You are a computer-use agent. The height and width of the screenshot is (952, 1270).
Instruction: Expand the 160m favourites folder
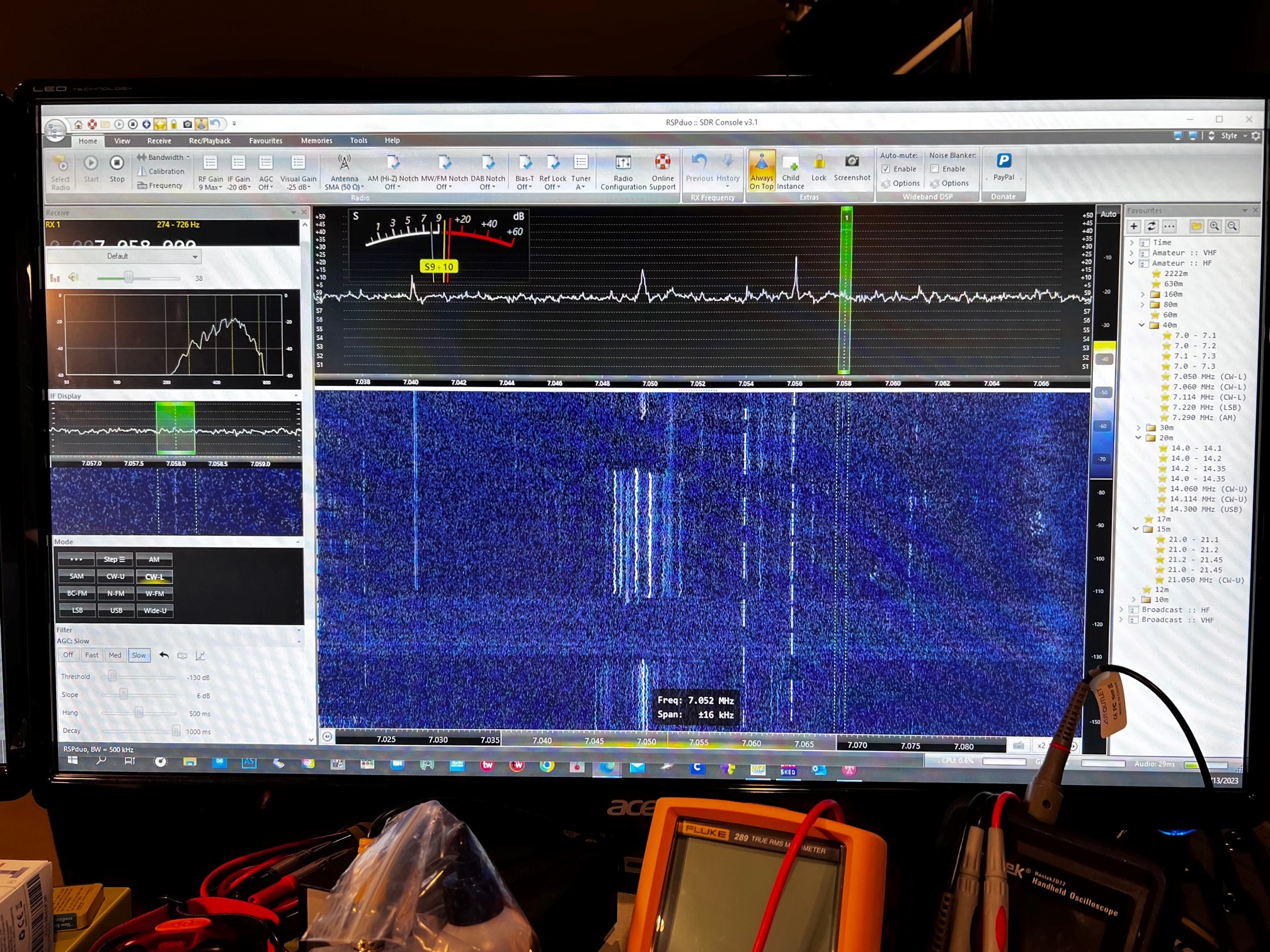tap(1143, 294)
